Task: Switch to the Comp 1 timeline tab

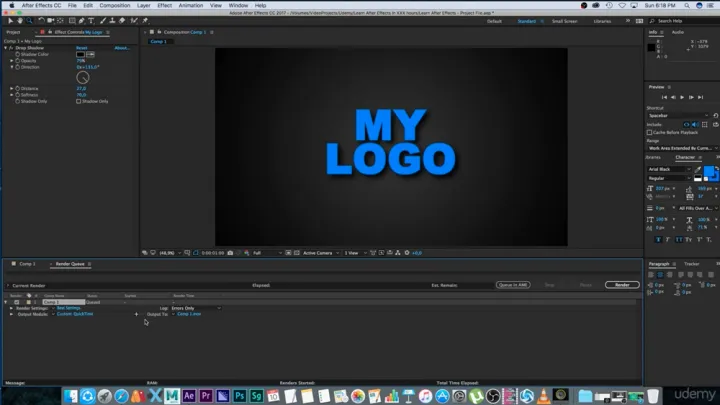Action: 27,264
